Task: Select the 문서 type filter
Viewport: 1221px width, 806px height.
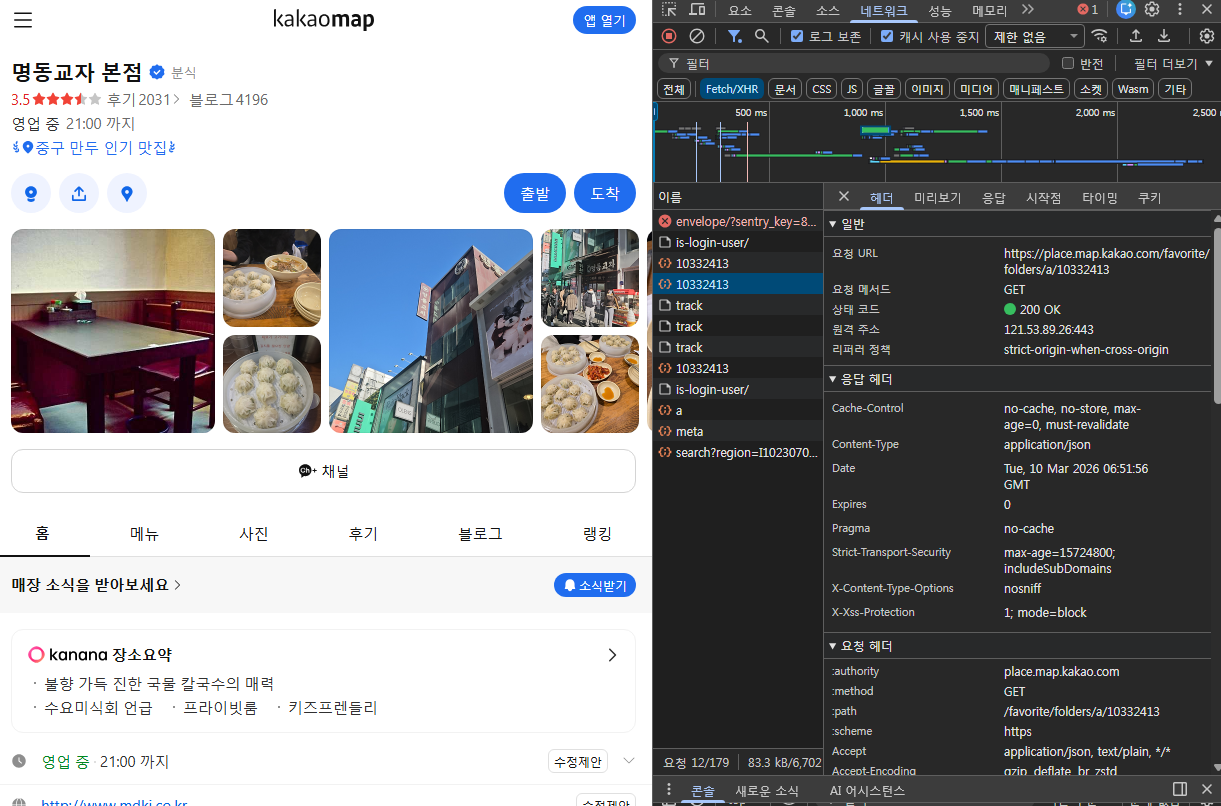Action: (x=785, y=89)
